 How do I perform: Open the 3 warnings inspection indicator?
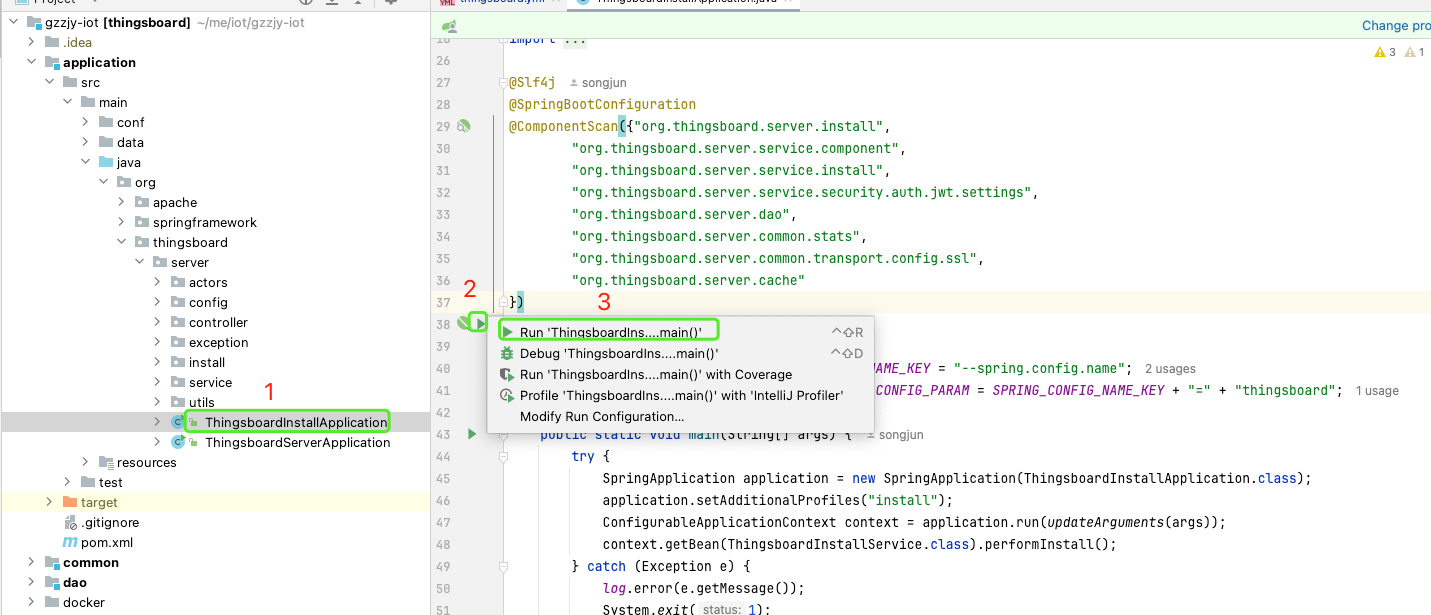(x=1385, y=52)
